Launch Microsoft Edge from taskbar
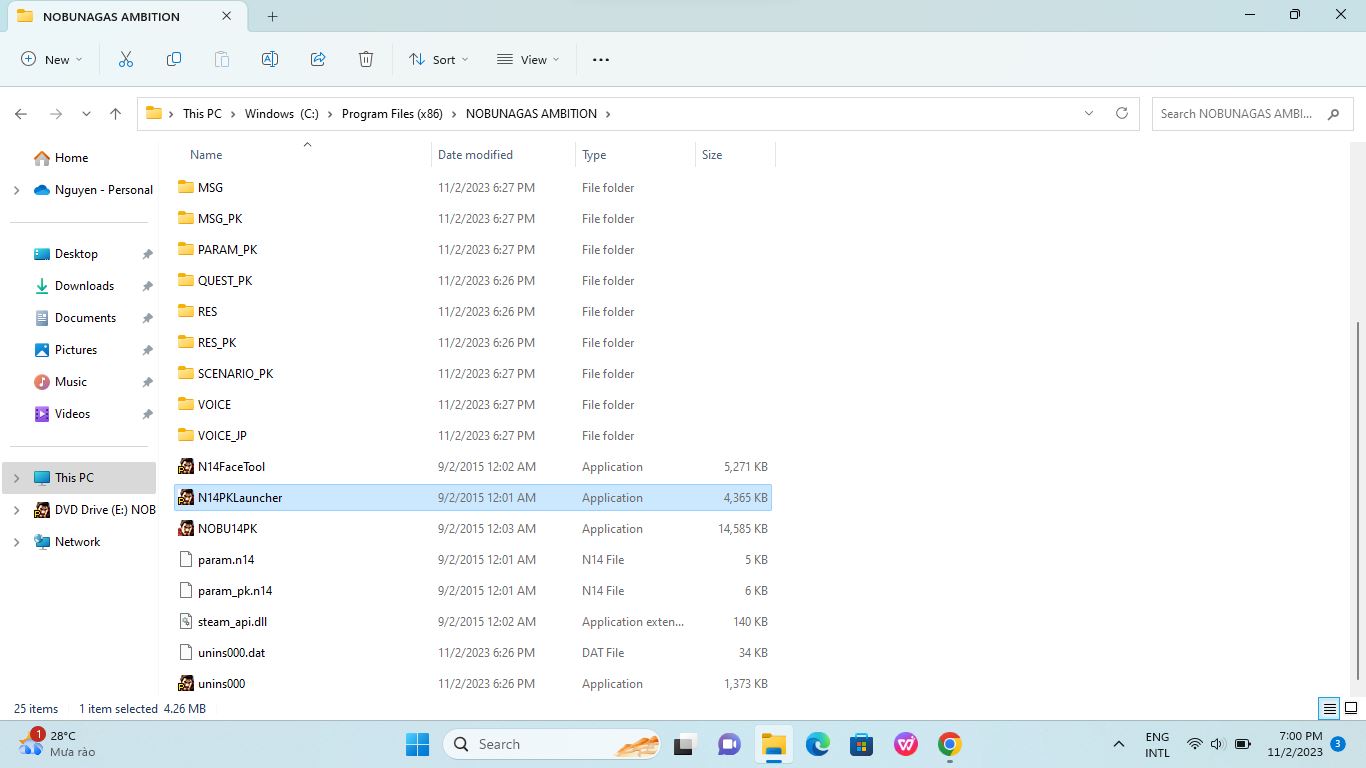The width and height of the screenshot is (1366, 768). [x=818, y=744]
